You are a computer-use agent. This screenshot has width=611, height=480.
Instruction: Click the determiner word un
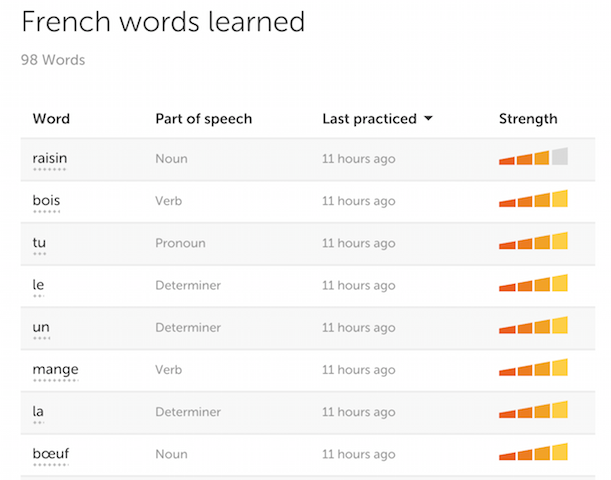point(41,327)
